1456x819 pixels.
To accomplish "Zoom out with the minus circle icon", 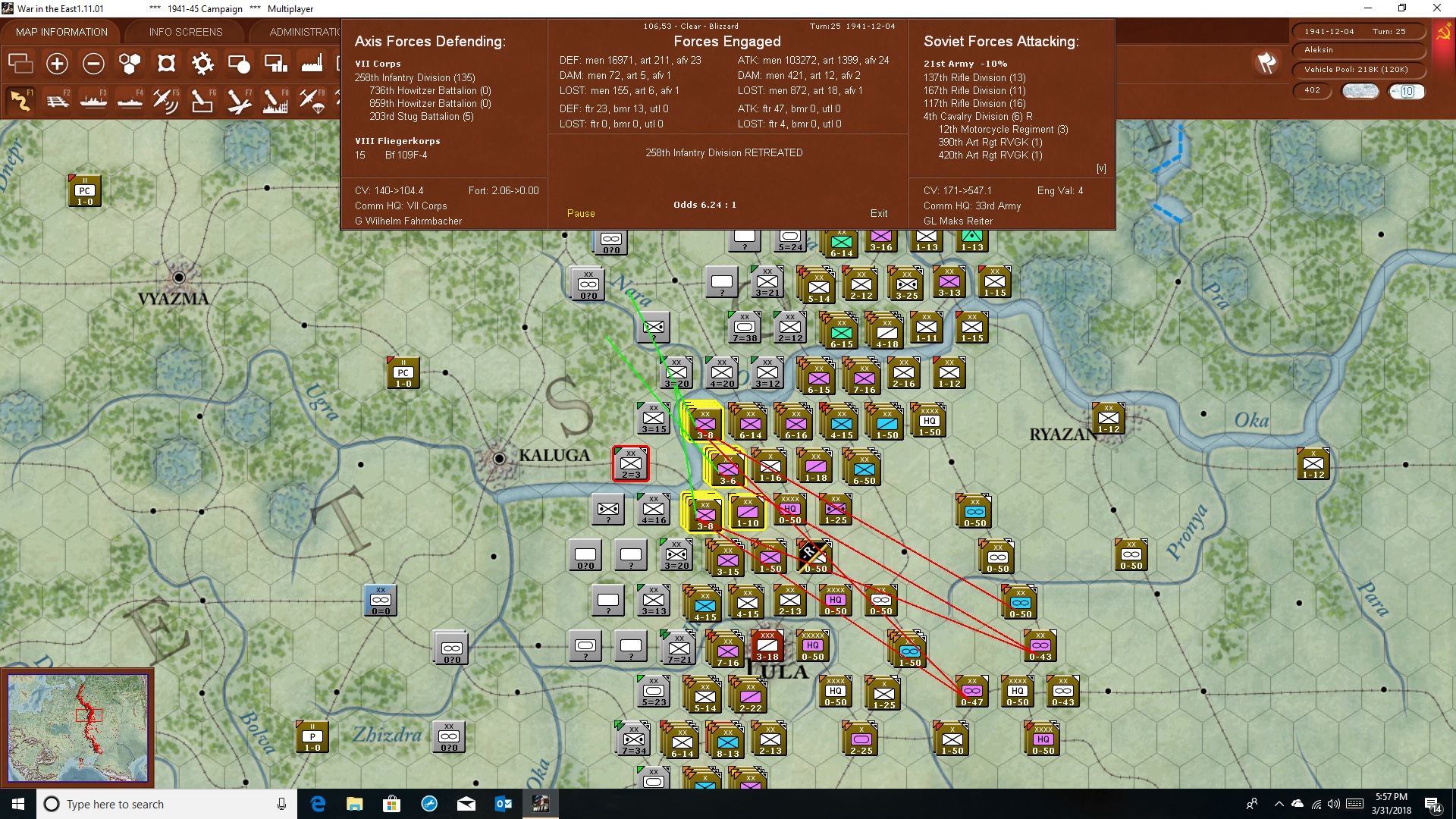I will pos(93,64).
